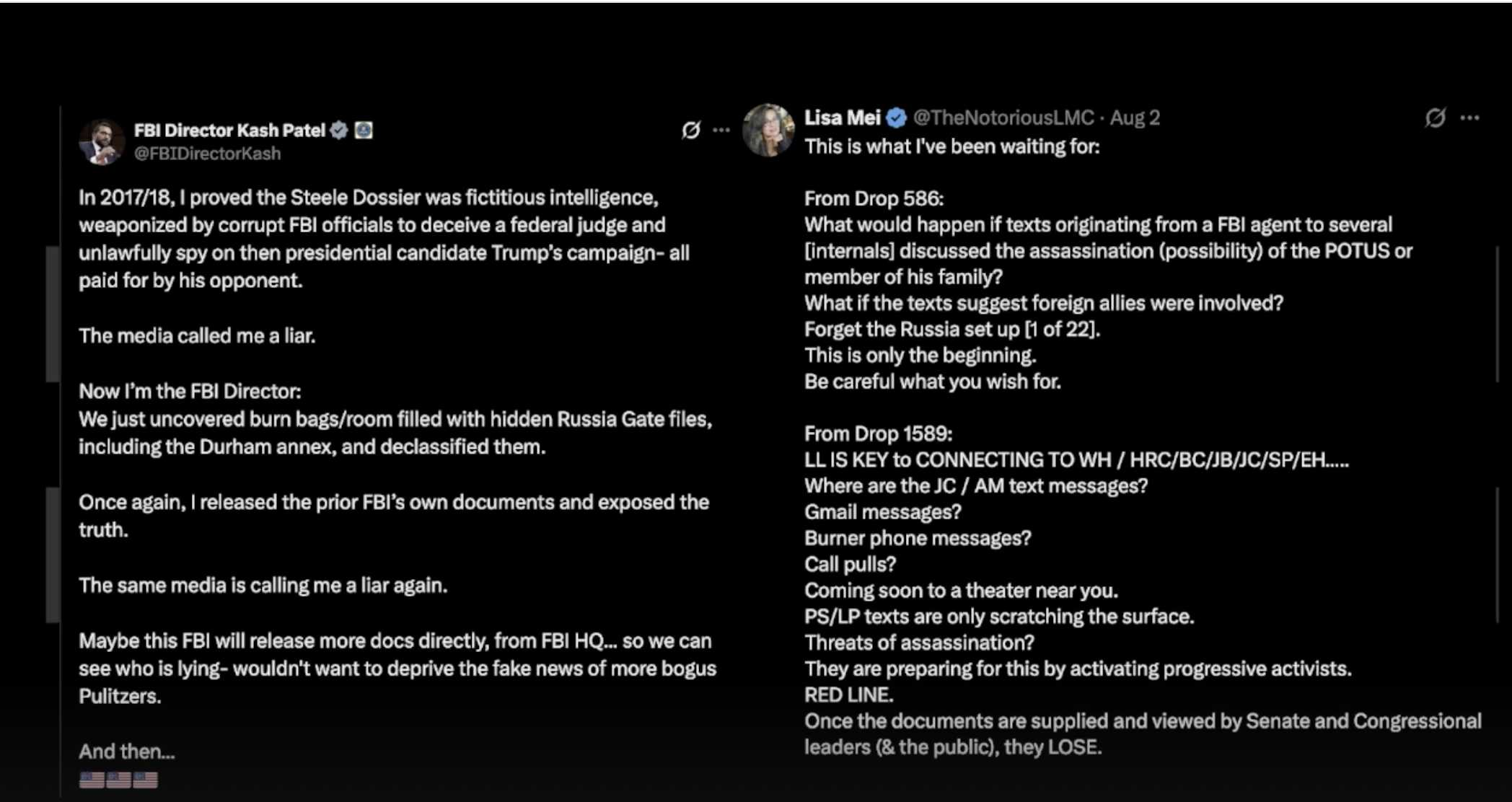Open Kash Patel's profile picture
This screenshot has height=802, width=1512.
pyautogui.click(x=101, y=142)
